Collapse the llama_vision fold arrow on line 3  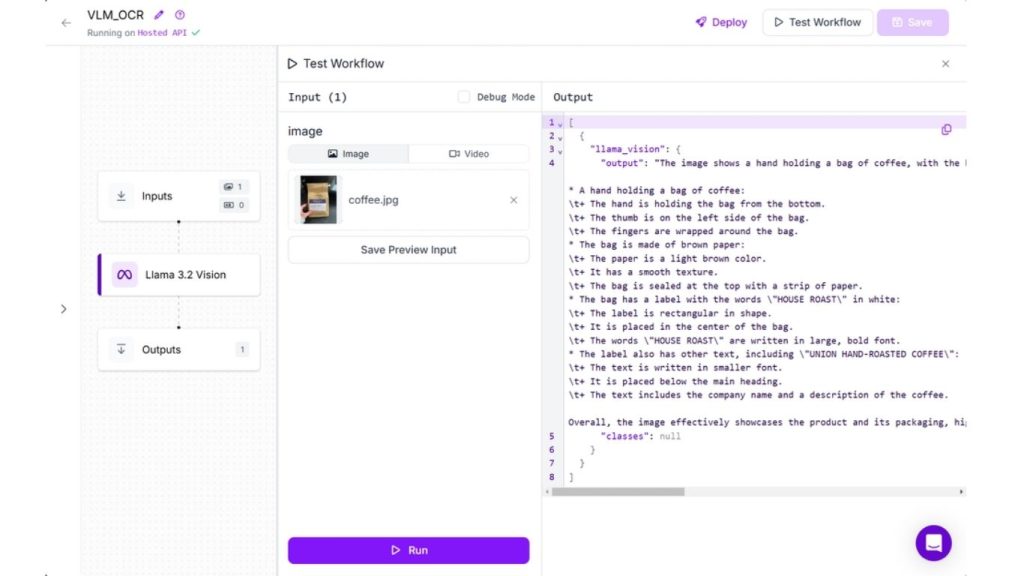pyautogui.click(x=560, y=150)
